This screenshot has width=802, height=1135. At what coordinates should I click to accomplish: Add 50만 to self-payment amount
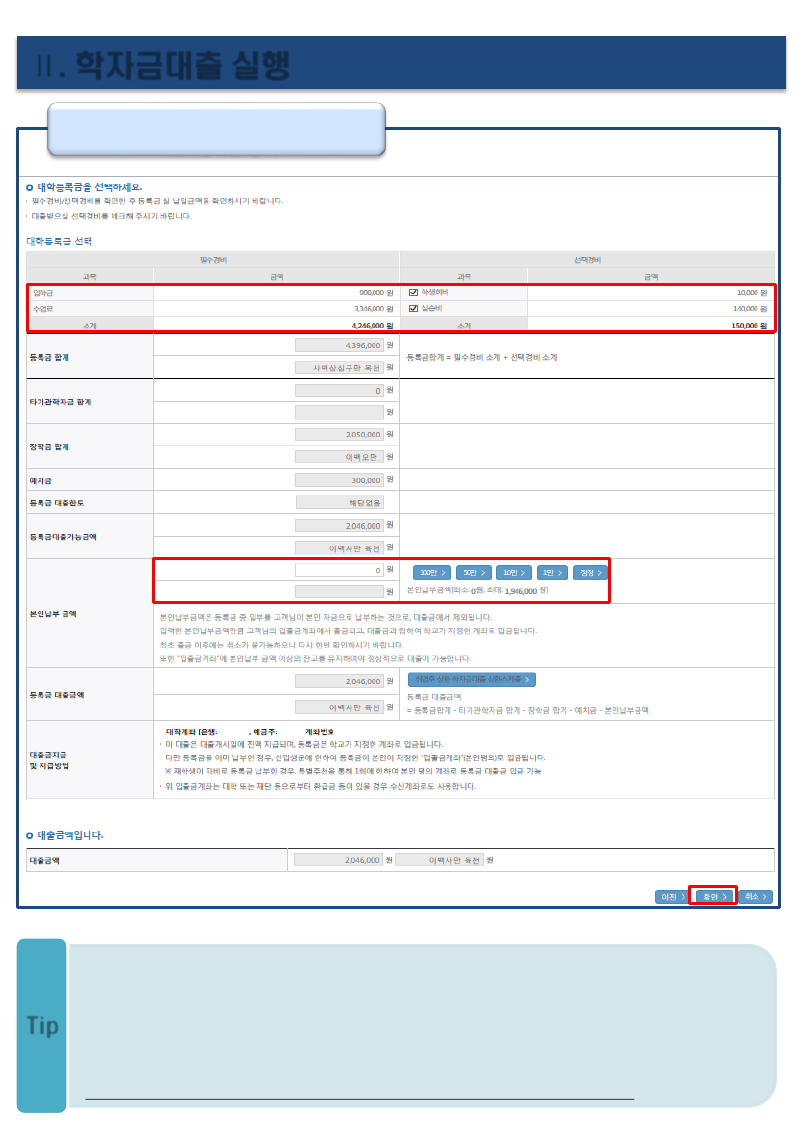pyautogui.click(x=472, y=572)
